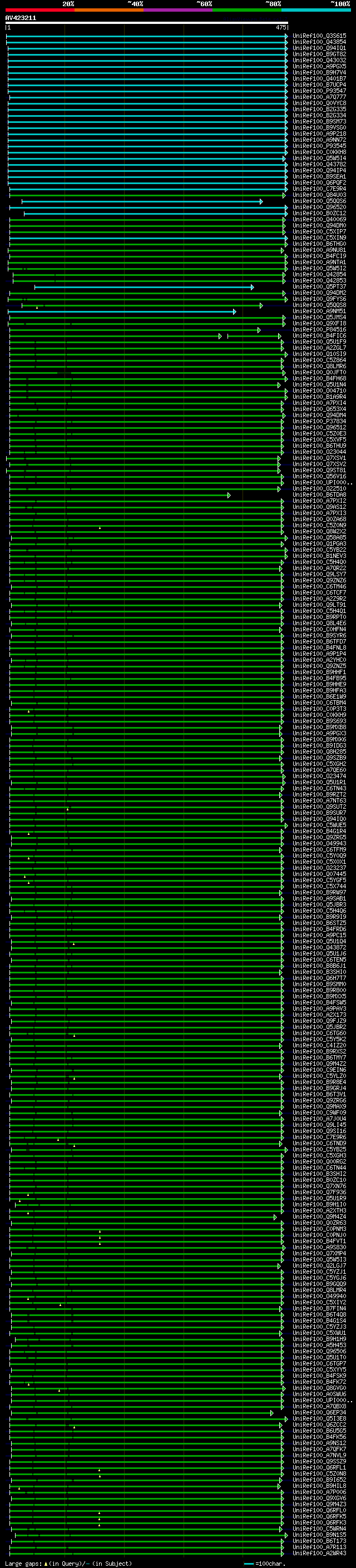Click hit label UniRef100_P93547
Screen dimensions: 356x1568
point(319,91)
